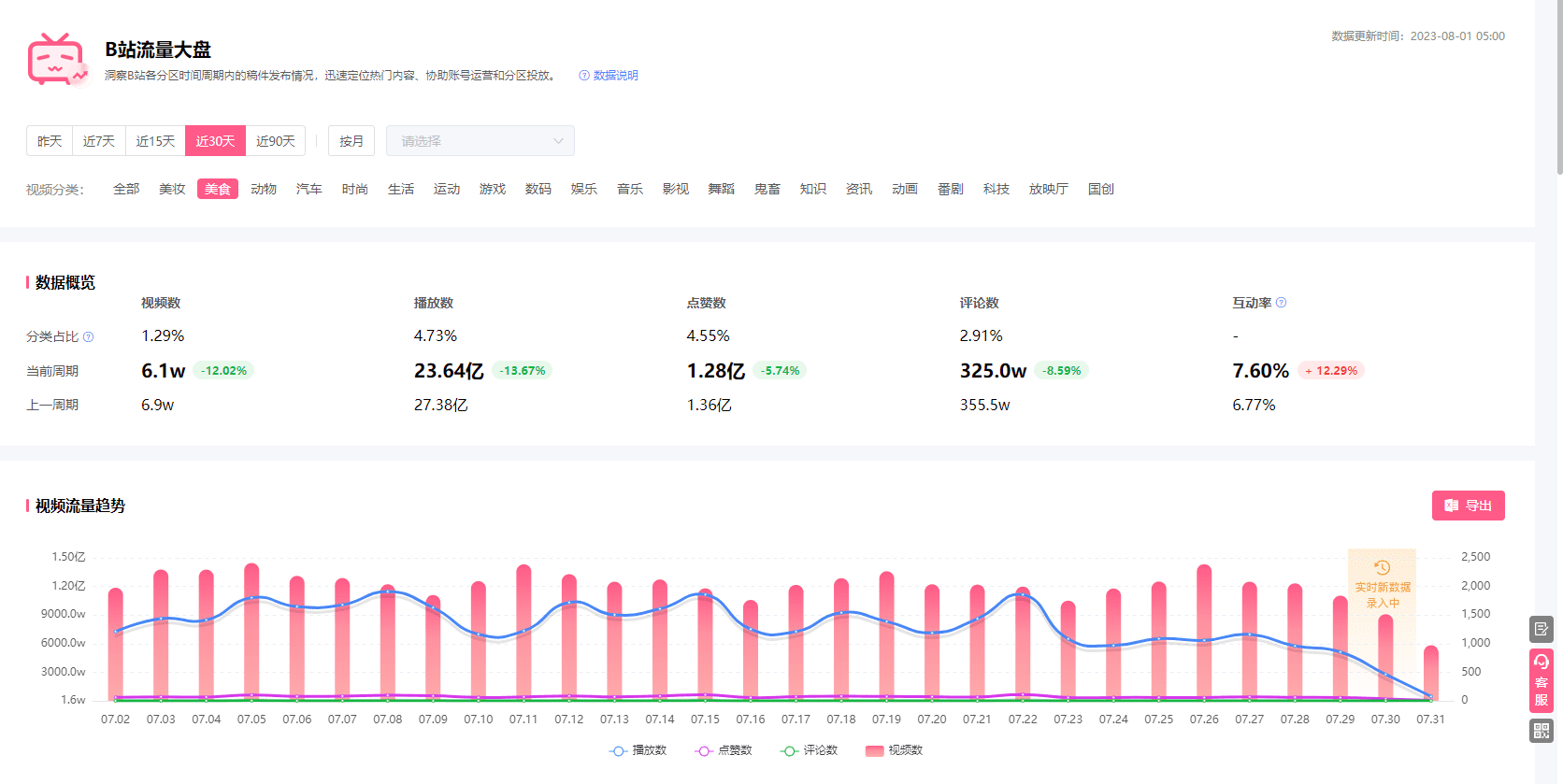Image resolution: width=1563 pixels, height=784 pixels.
Task: Filter by 影视 video category
Action: (676, 189)
